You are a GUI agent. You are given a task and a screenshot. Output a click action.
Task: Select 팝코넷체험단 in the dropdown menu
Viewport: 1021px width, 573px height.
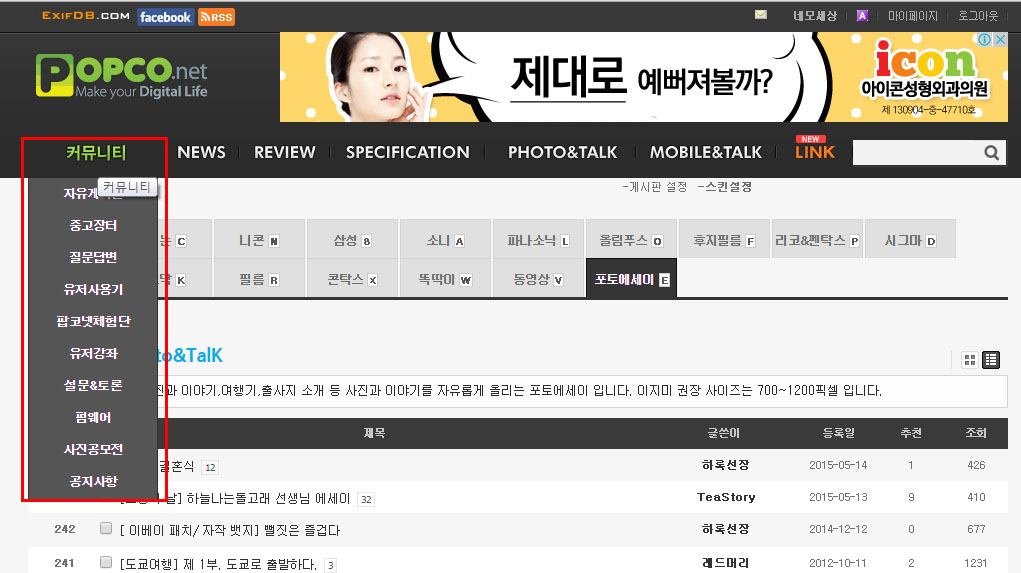click(x=93, y=321)
